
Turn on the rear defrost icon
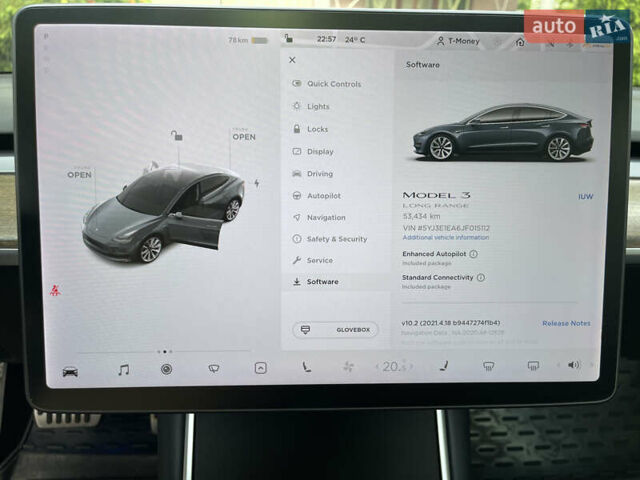(533, 366)
